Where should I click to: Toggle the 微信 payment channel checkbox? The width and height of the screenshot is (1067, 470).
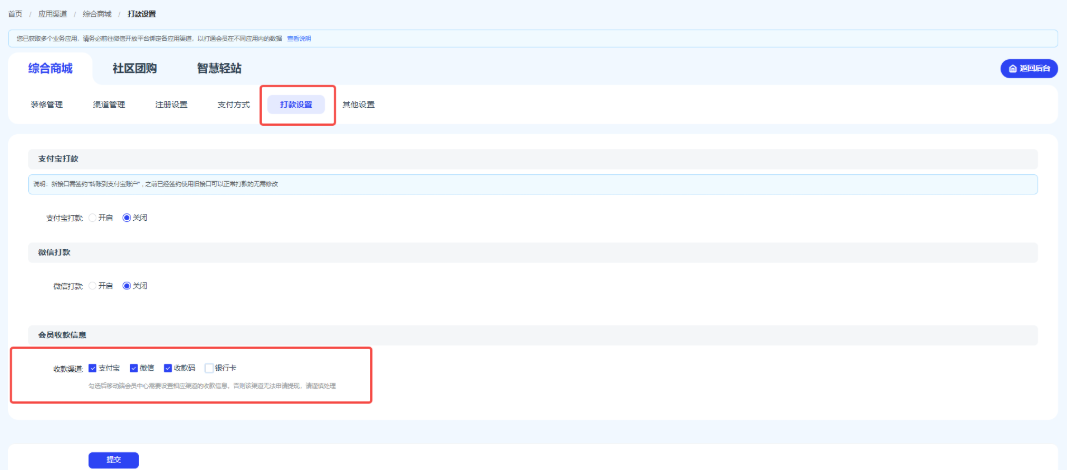click(134, 368)
